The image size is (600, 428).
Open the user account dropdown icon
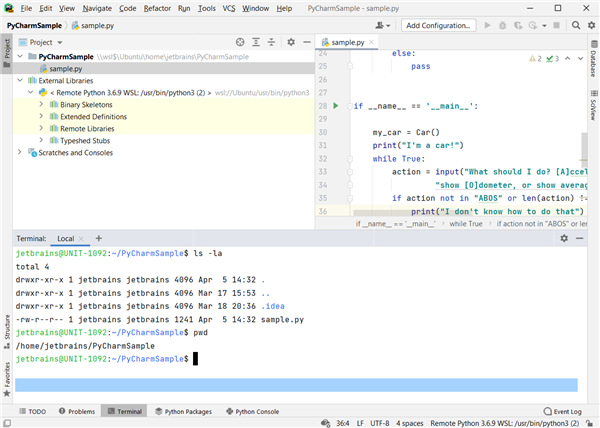point(382,25)
